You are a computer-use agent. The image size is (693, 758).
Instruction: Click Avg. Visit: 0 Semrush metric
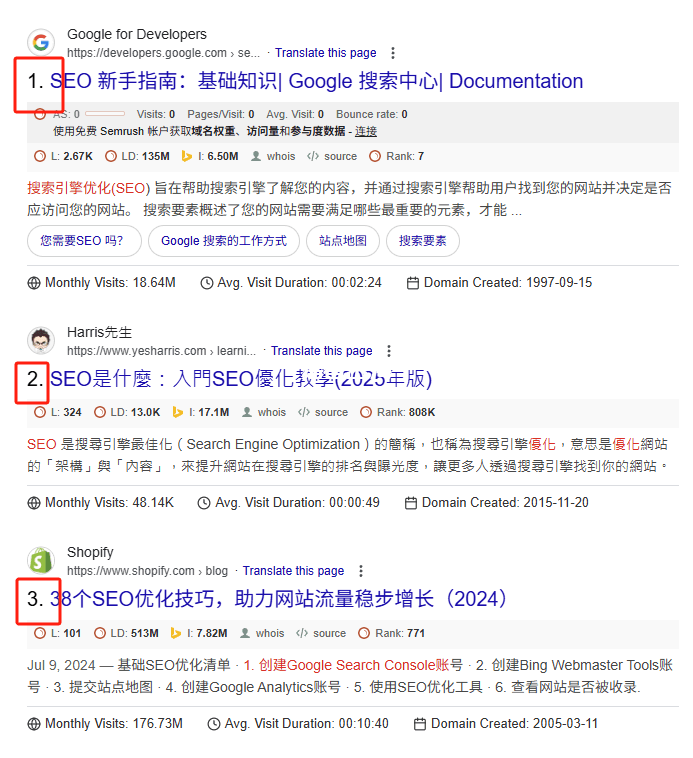click(295, 114)
